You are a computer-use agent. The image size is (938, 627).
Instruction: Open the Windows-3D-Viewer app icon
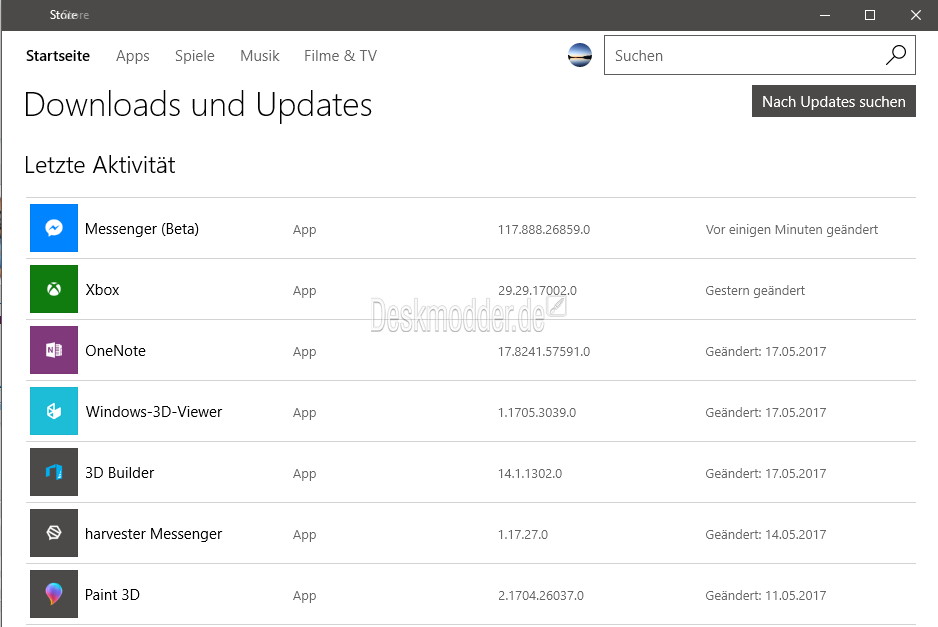(x=54, y=411)
